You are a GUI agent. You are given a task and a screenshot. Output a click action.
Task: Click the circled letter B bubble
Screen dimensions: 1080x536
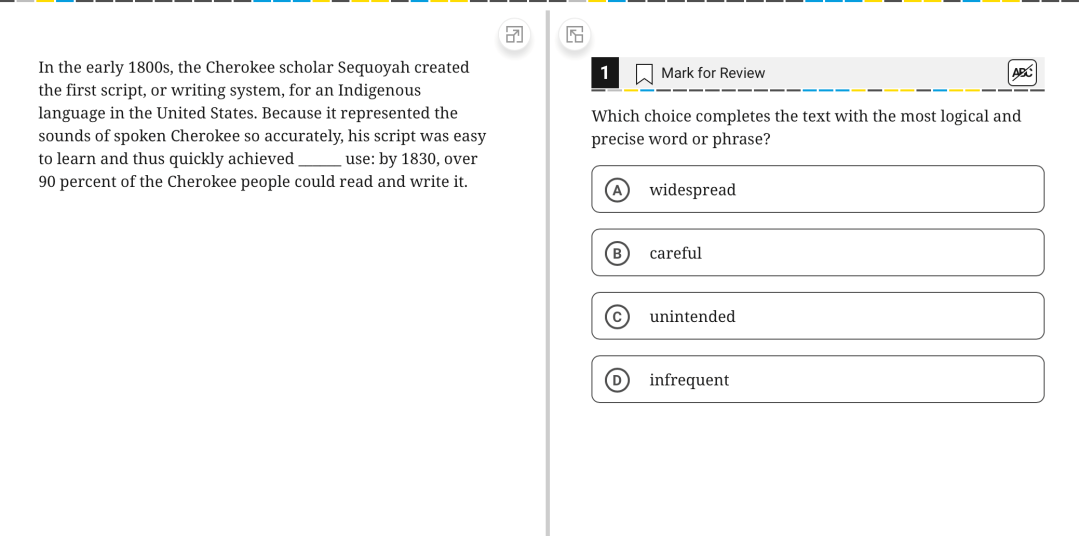(x=617, y=254)
